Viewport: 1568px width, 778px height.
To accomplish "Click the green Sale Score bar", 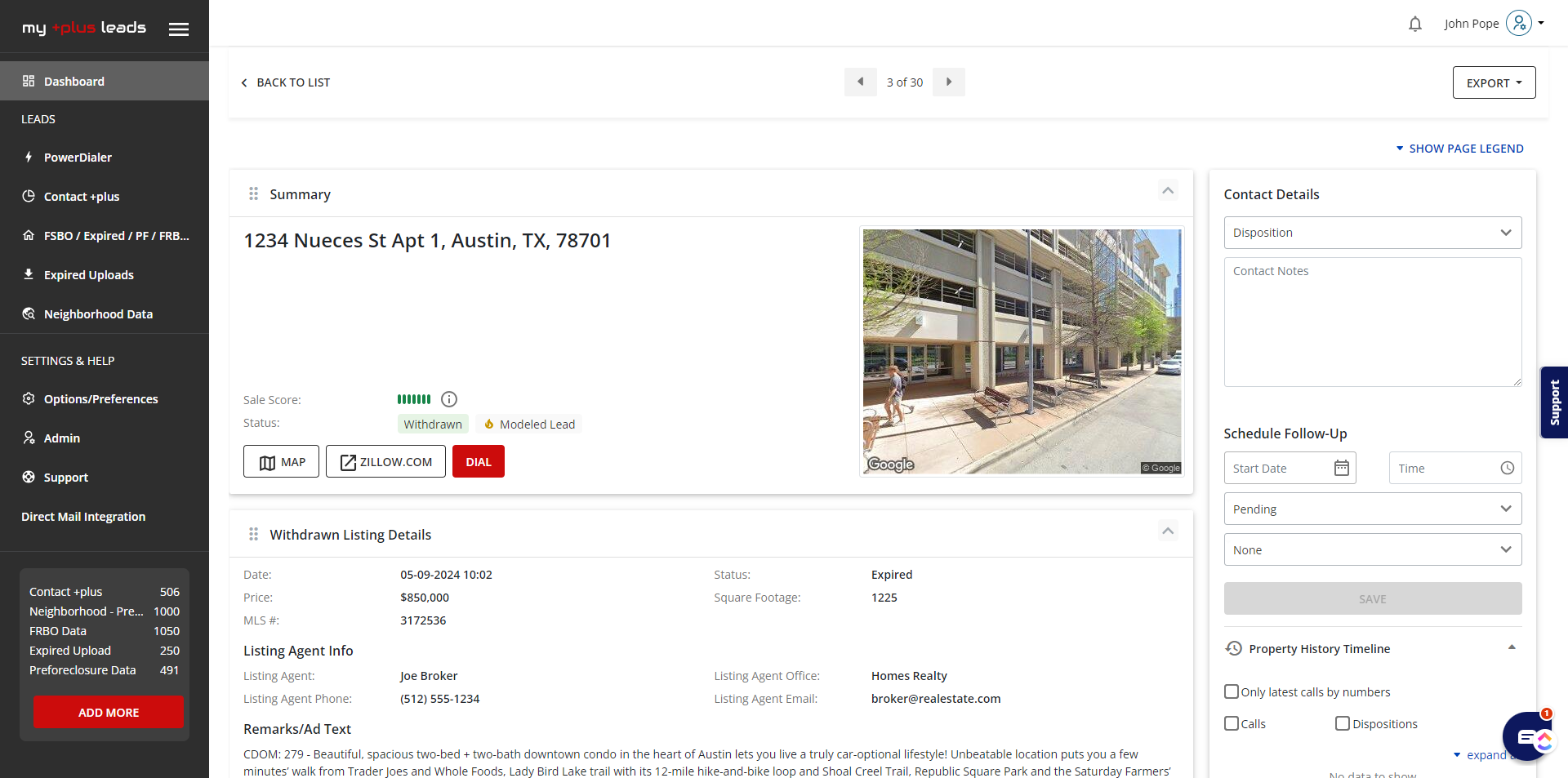I will click(x=413, y=399).
